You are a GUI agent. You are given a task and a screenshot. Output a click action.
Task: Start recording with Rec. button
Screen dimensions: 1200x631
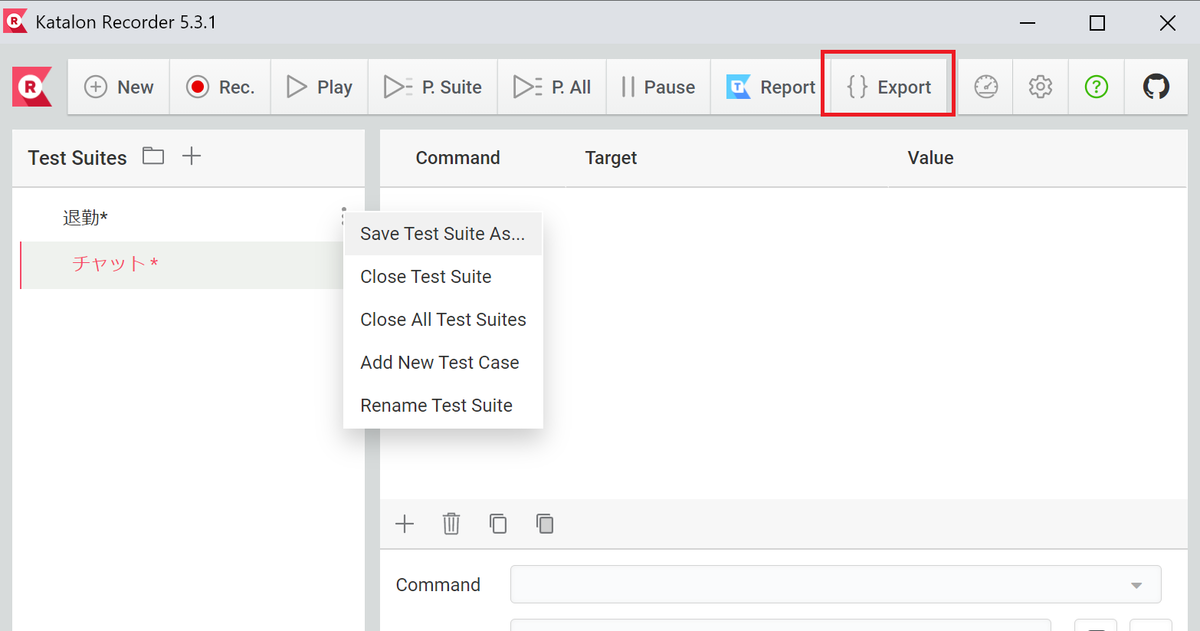[x=220, y=87]
